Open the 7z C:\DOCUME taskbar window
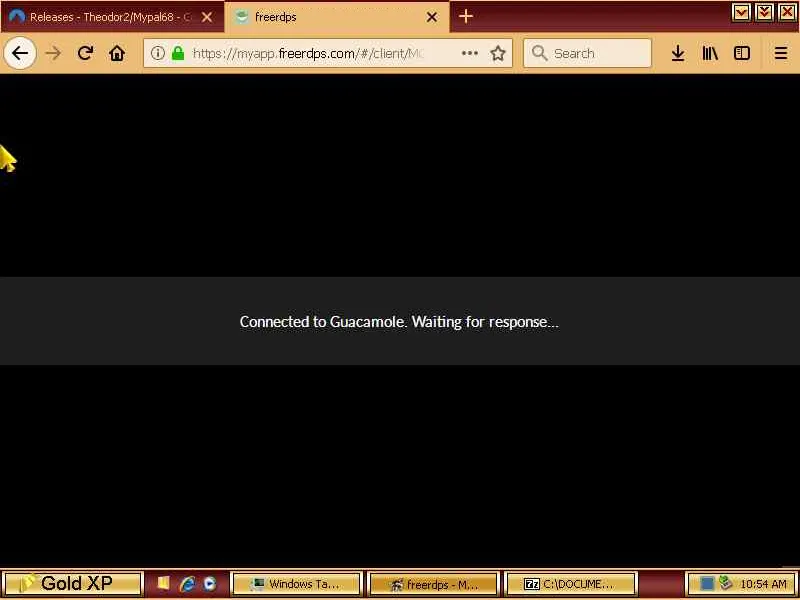The height and width of the screenshot is (600, 800). click(x=570, y=584)
